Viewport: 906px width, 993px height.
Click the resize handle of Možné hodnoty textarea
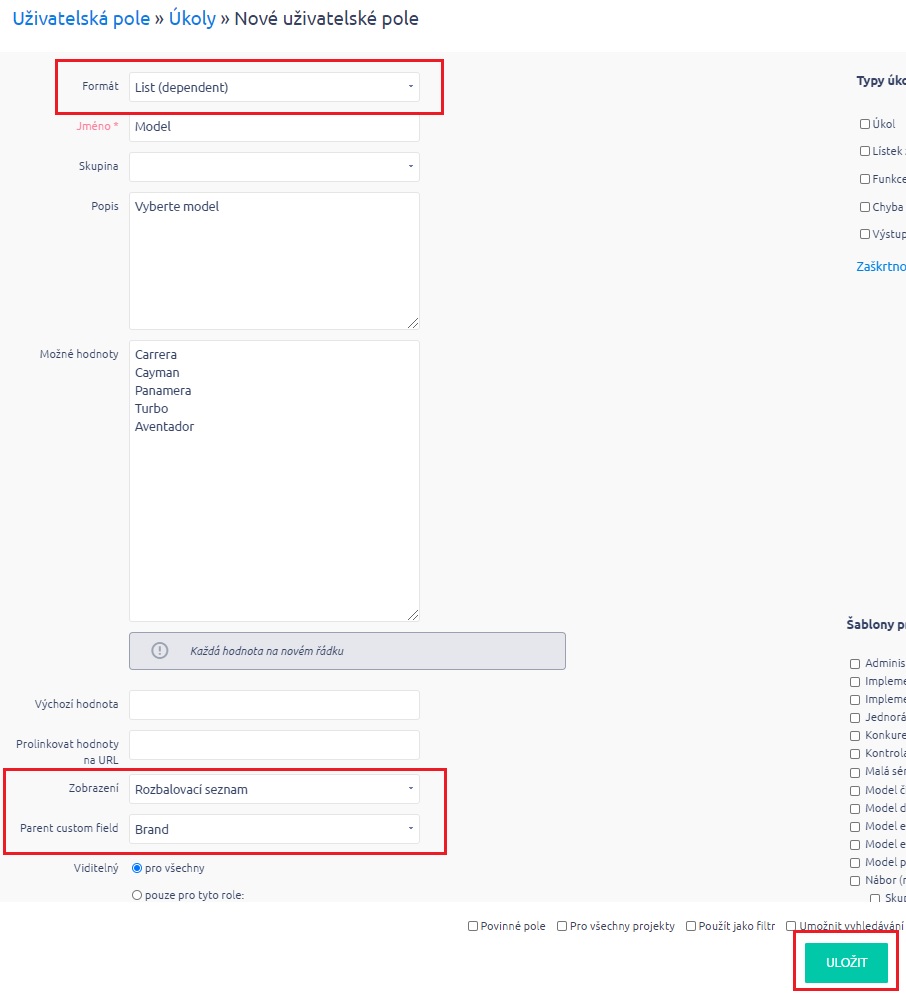(413, 614)
